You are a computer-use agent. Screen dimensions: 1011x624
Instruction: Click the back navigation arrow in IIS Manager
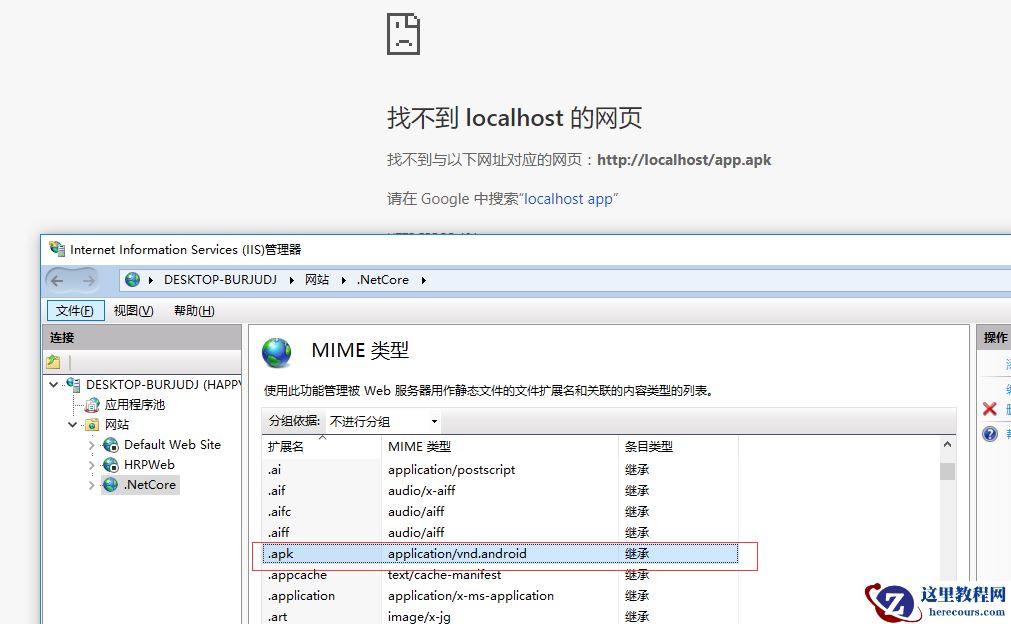(57, 280)
